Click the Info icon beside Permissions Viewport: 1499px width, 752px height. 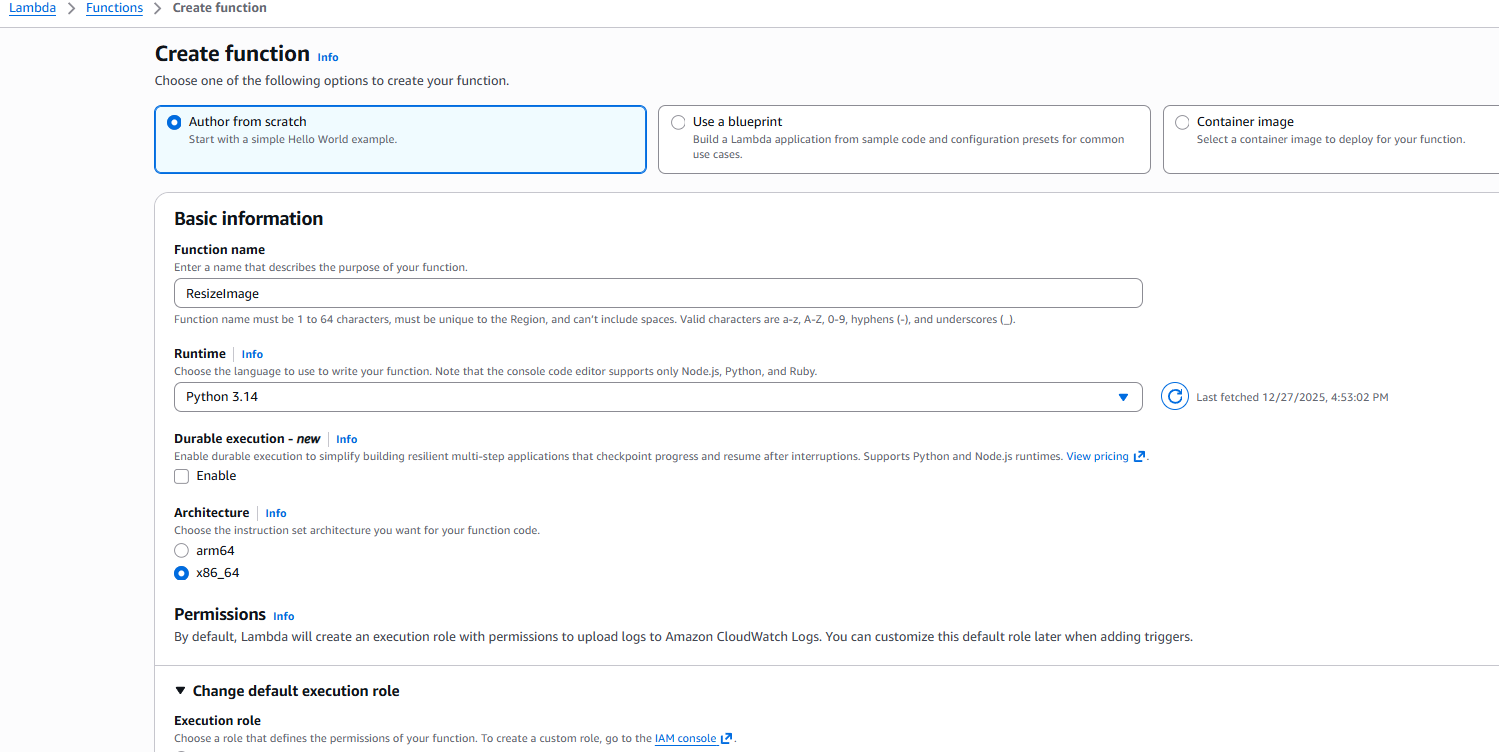283,616
